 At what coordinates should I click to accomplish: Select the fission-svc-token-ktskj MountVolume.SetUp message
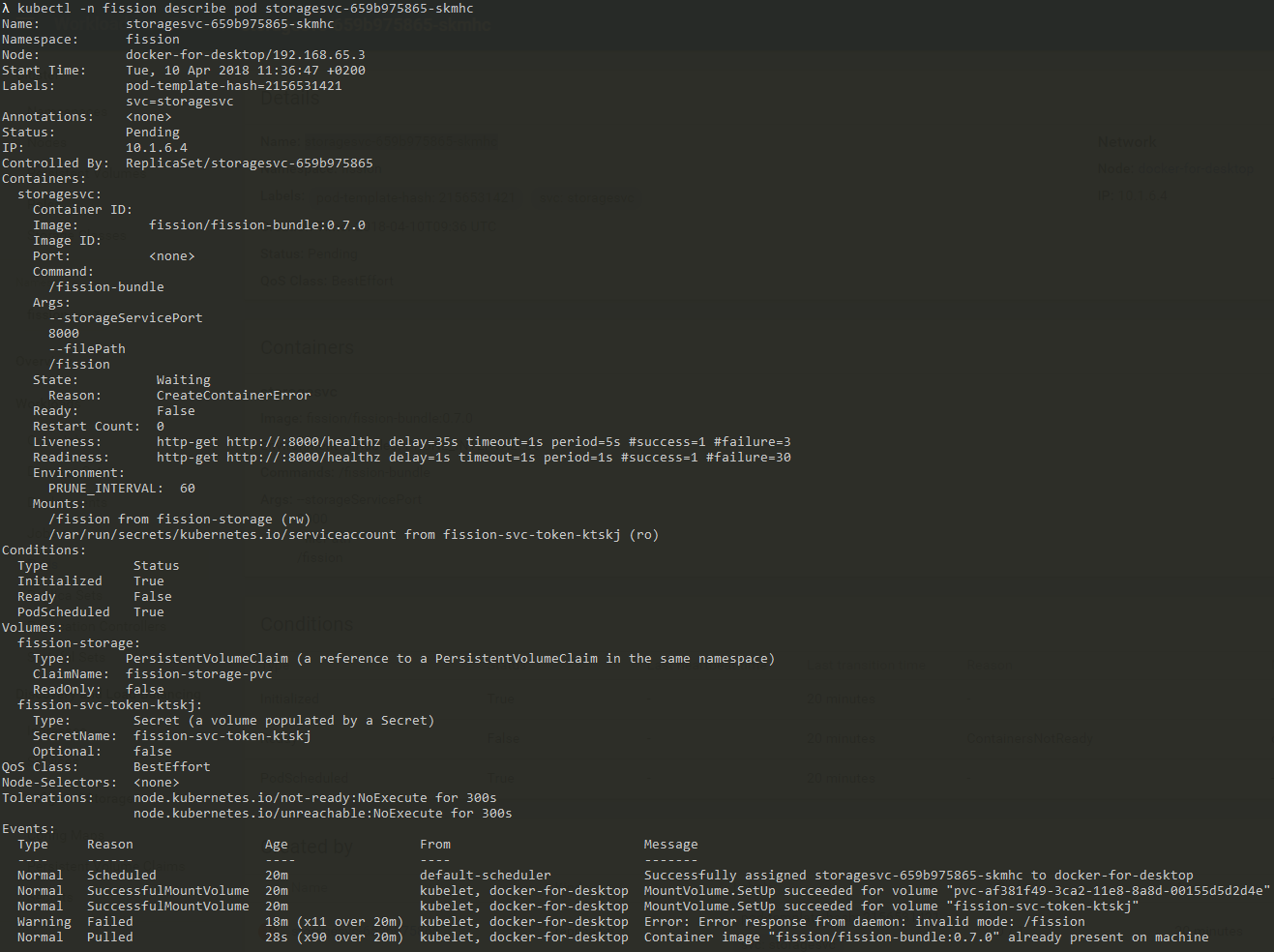tap(892, 906)
